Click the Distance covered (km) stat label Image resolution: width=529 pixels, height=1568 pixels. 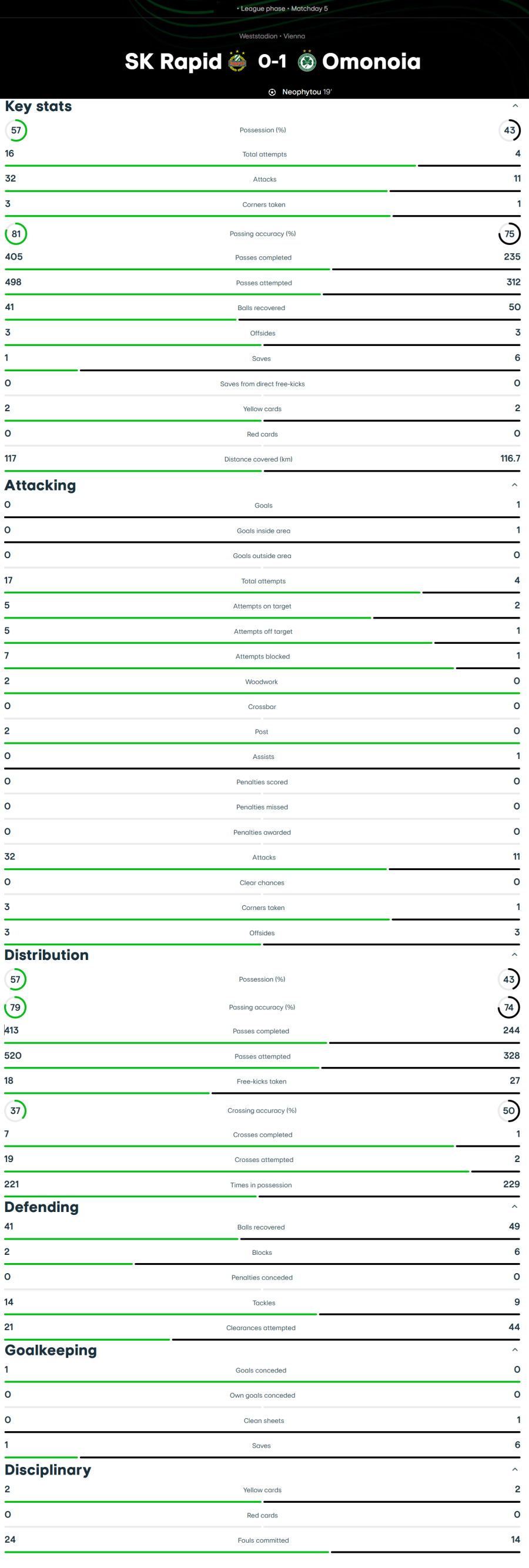click(x=258, y=459)
